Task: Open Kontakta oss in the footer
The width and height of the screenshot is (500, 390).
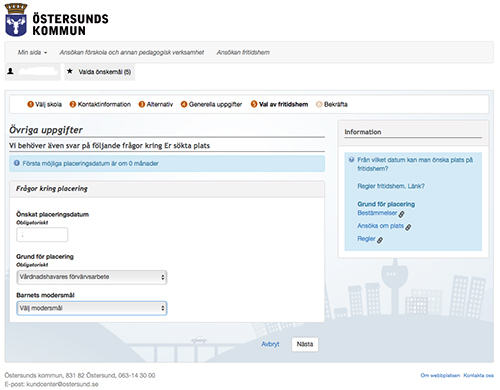Action: tap(478, 375)
